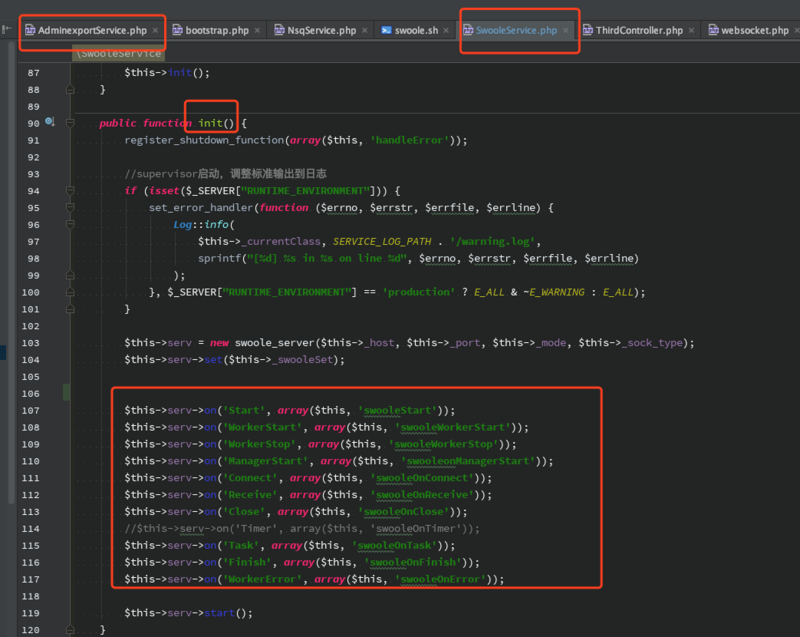Click the start() call on line 119
Screen dimensions: 800x637
(228, 613)
